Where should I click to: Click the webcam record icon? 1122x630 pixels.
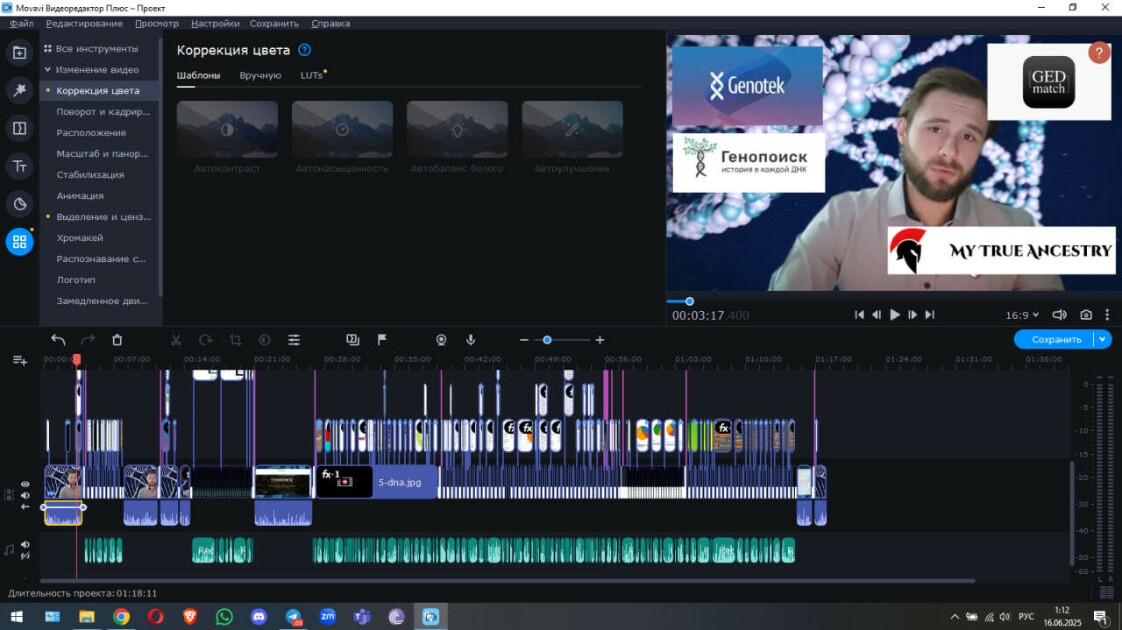(x=442, y=340)
